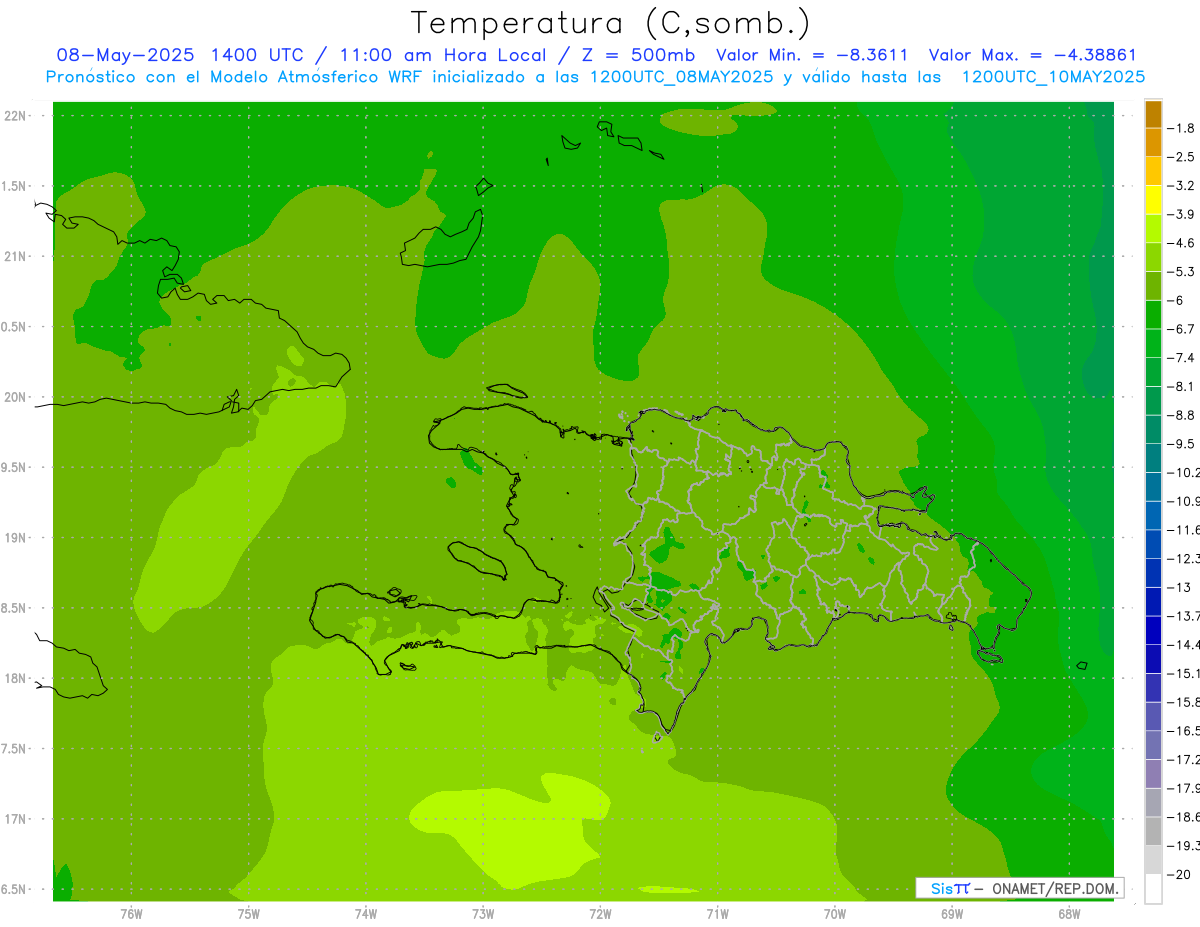Click the '69W' longitude axis label
The height and width of the screenshot is (927, 1200).
[x=952, y=914]
